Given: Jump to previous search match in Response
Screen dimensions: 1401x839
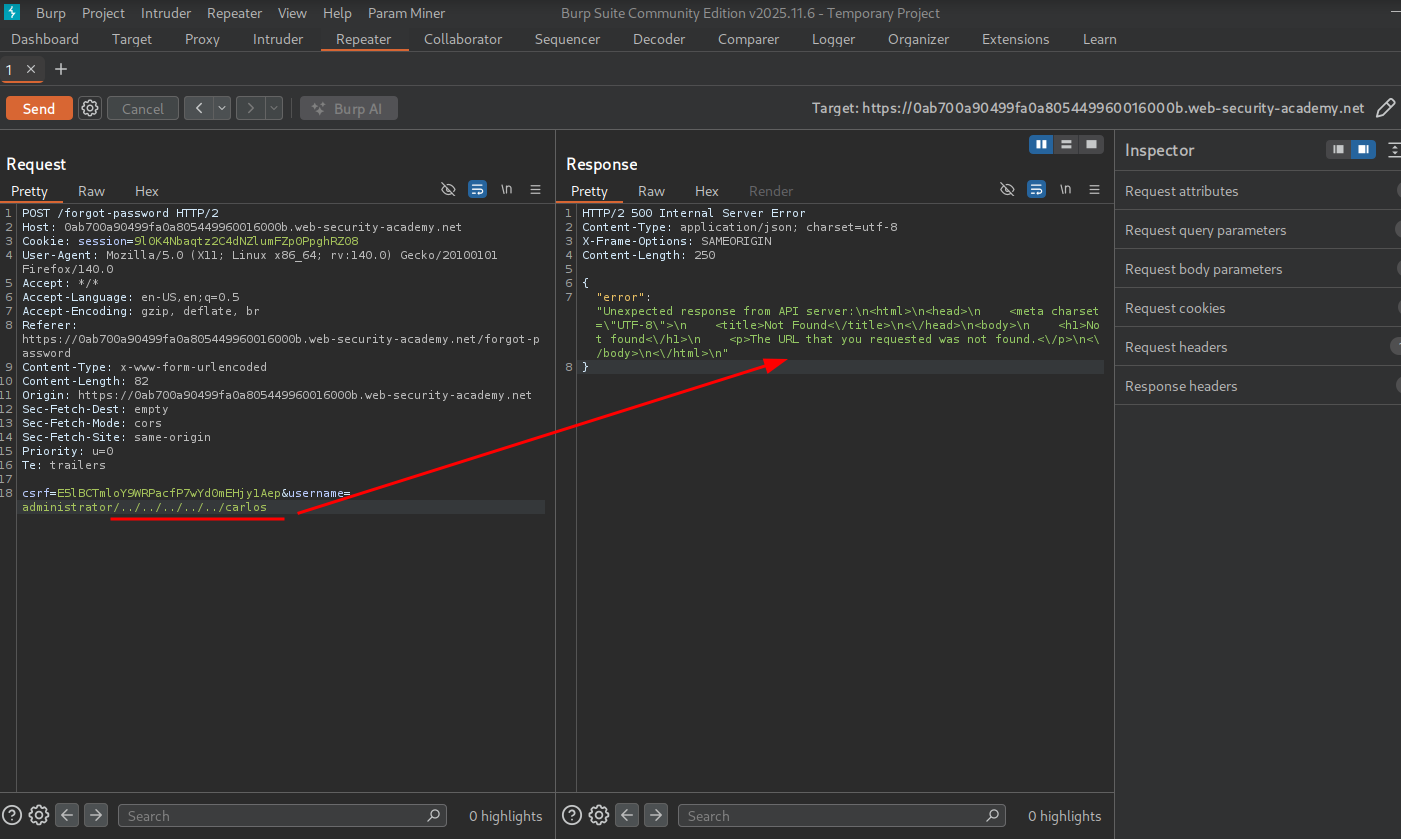Looking at the screenshot, I should coord(627,815).
